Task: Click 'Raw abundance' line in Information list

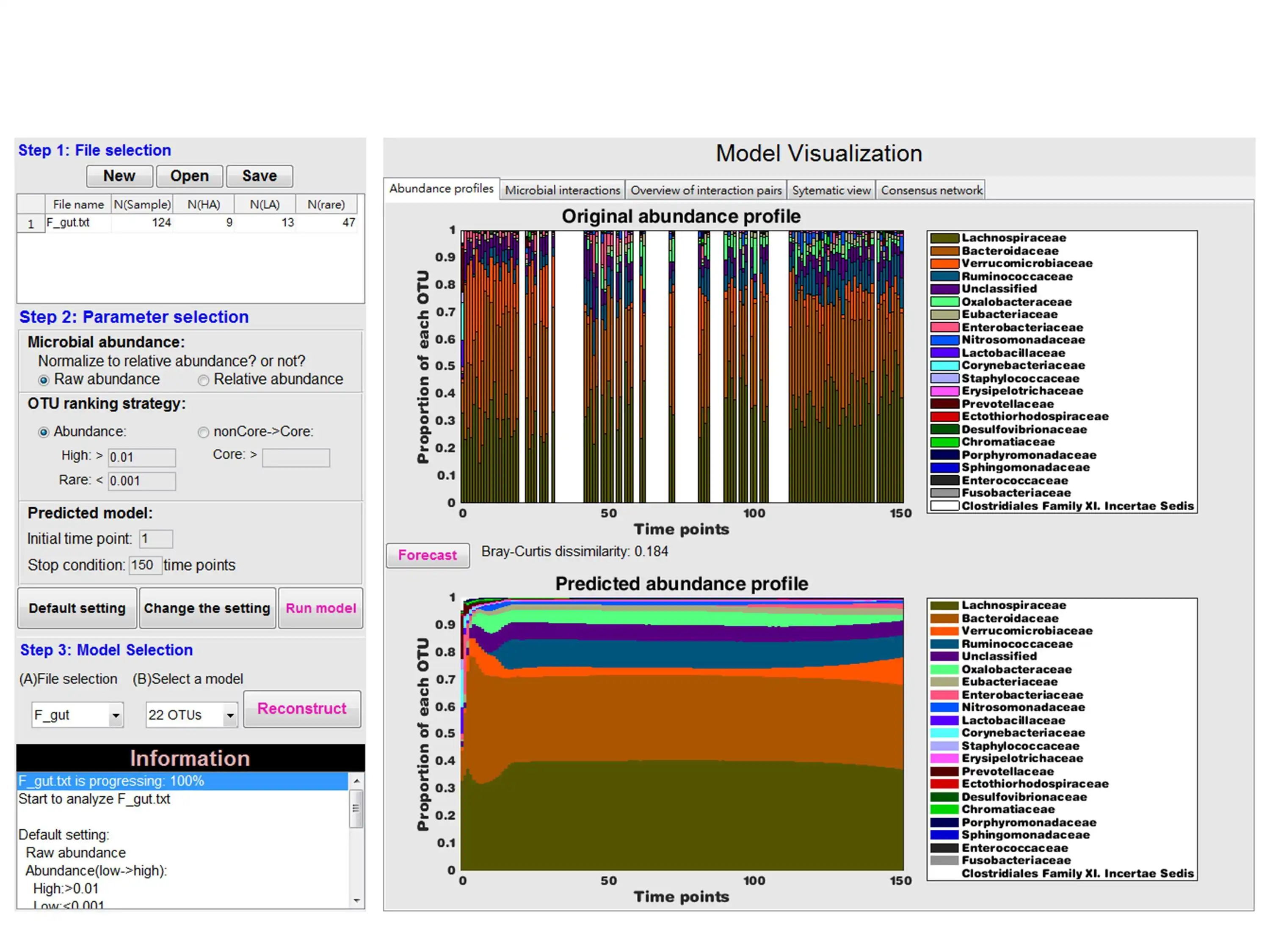Action: tap(76, 853)
